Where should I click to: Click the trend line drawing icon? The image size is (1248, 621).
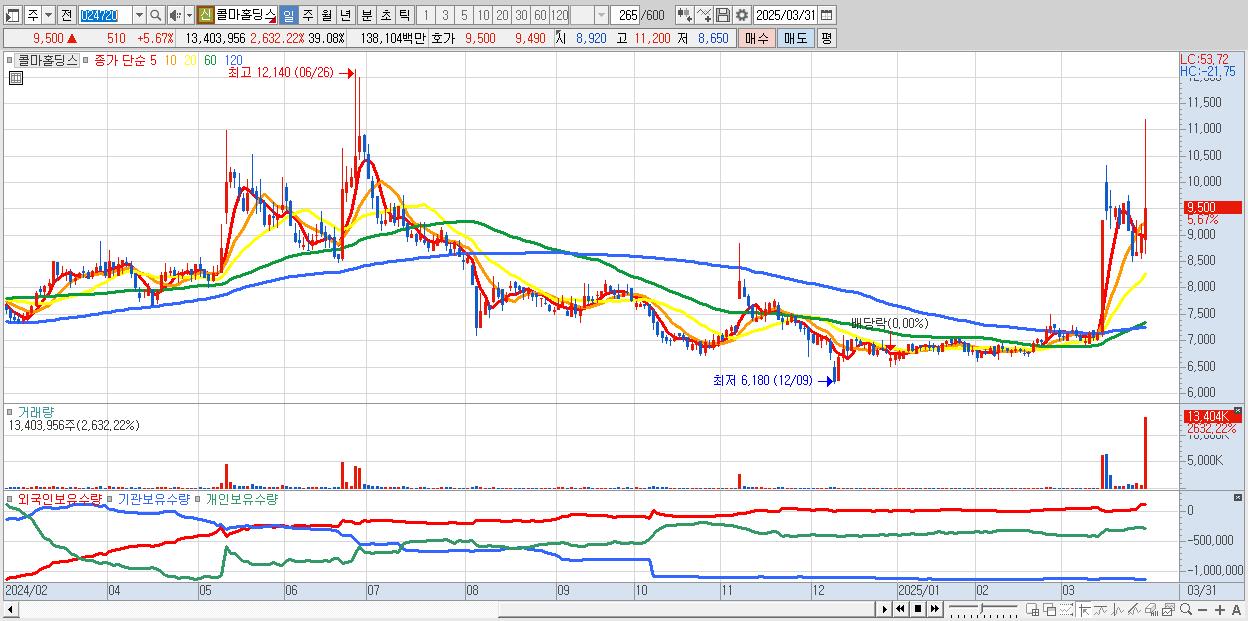pyautogui.click(x=1101, y=609)
